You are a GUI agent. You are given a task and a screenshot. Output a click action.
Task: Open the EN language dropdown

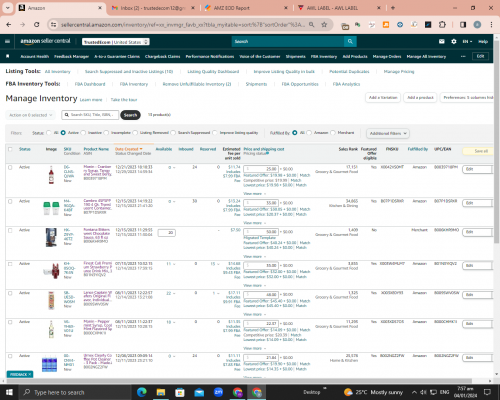pos(467,41)
